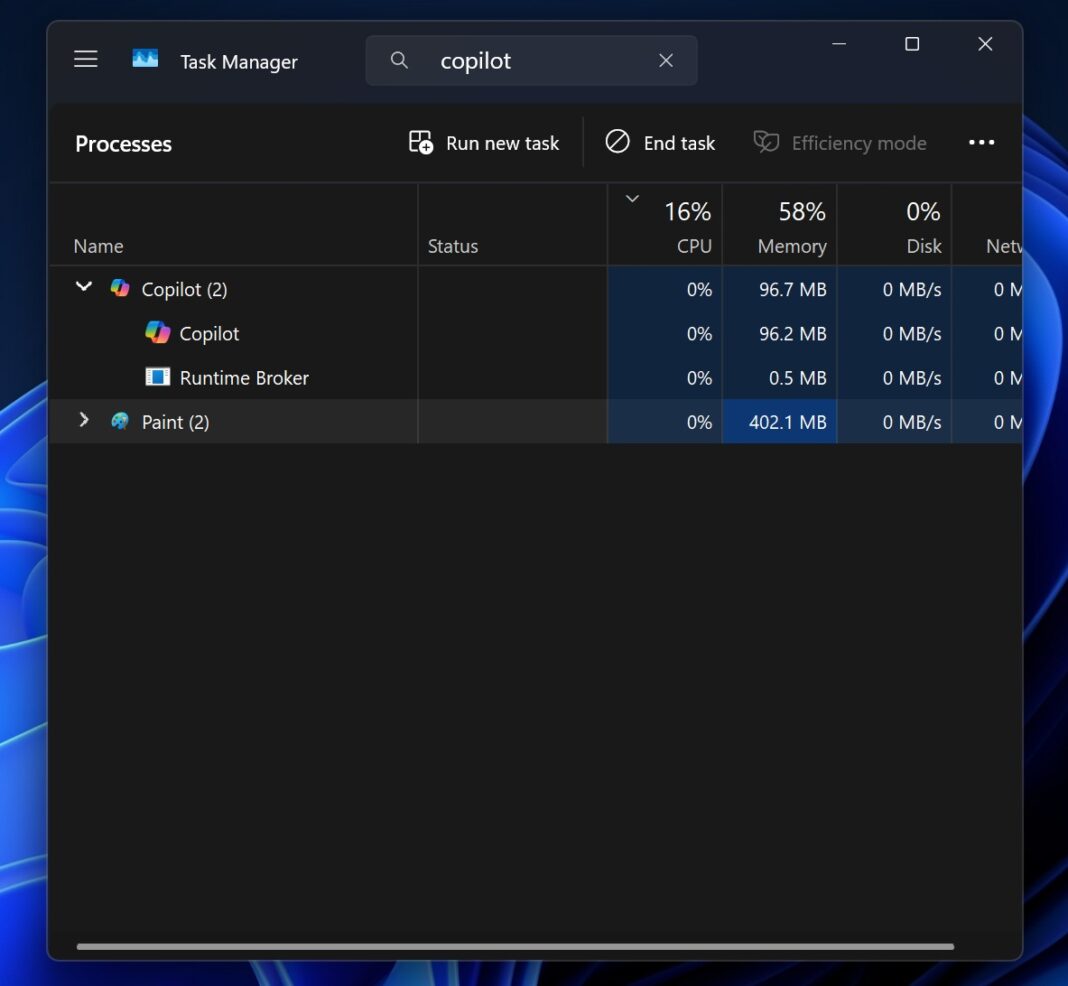
Task: Click the Copilot app icon in the process list
Action: [x=120, y=288]
